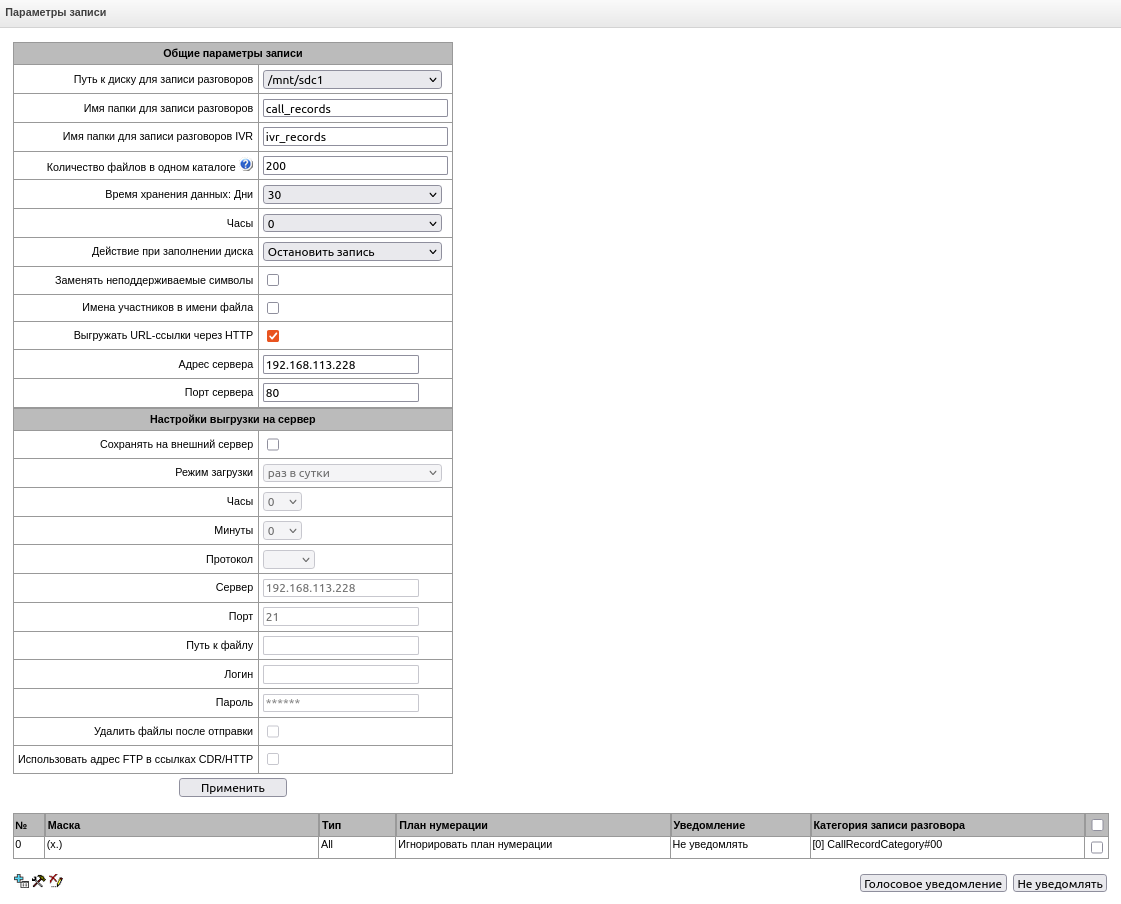This screenshot has width=1121, height=904.
Task: Uncheck export URL links via HTTP
Action: 273,336
